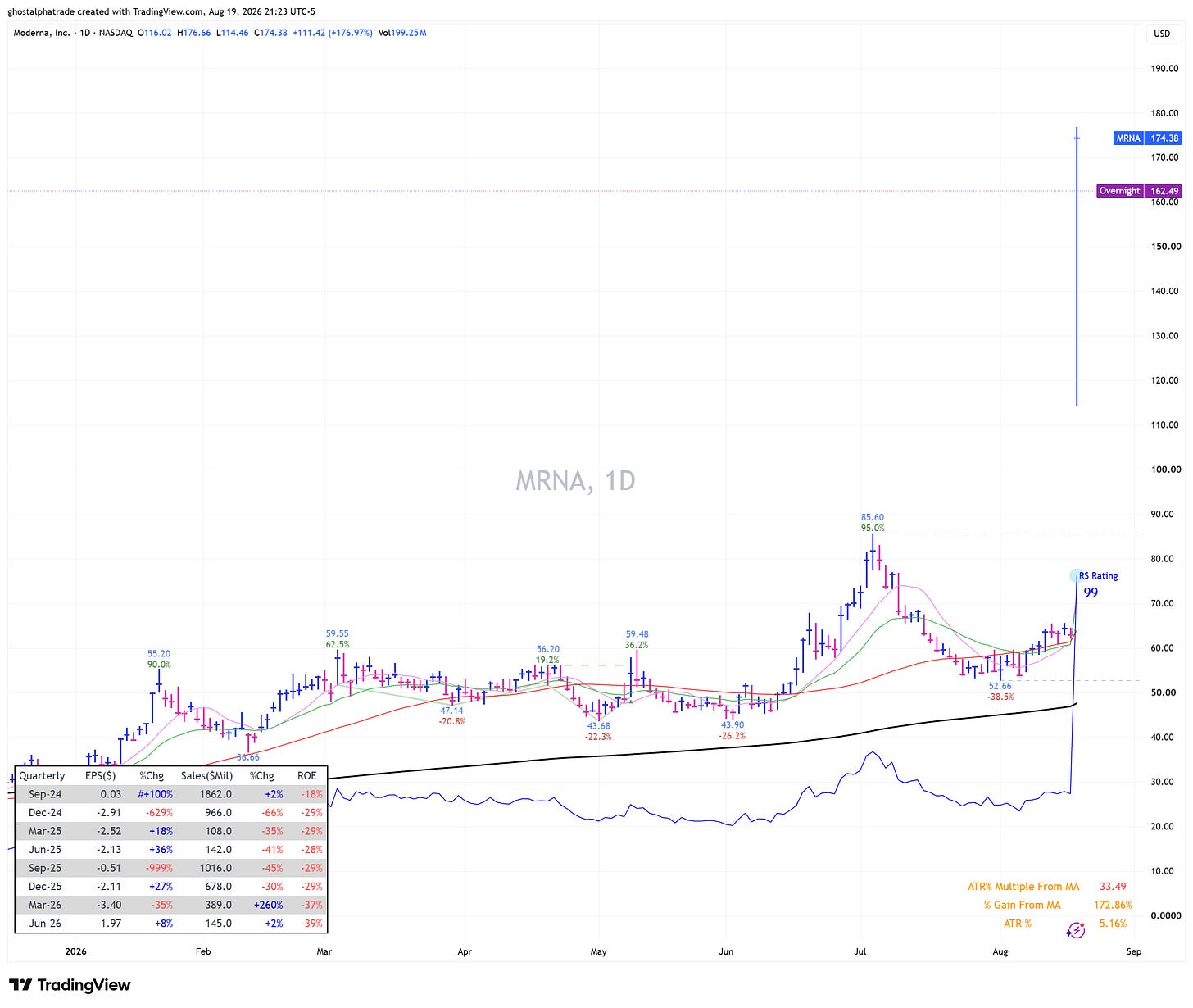Open the USD currency selector
The width and height of the screenshot is (1193, 1008).
click(x=1162, y=34)
